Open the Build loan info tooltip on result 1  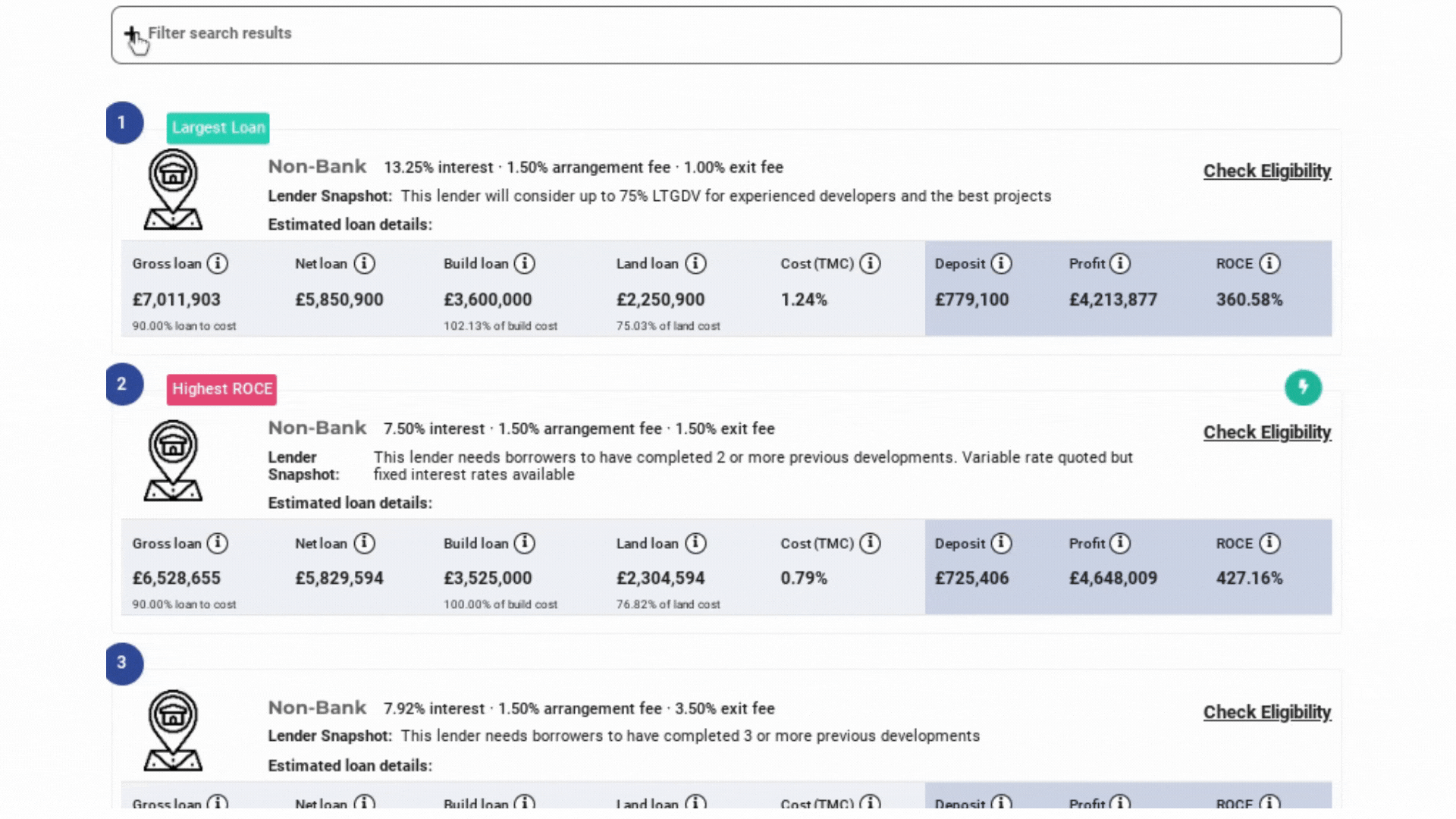coord(525,263)
